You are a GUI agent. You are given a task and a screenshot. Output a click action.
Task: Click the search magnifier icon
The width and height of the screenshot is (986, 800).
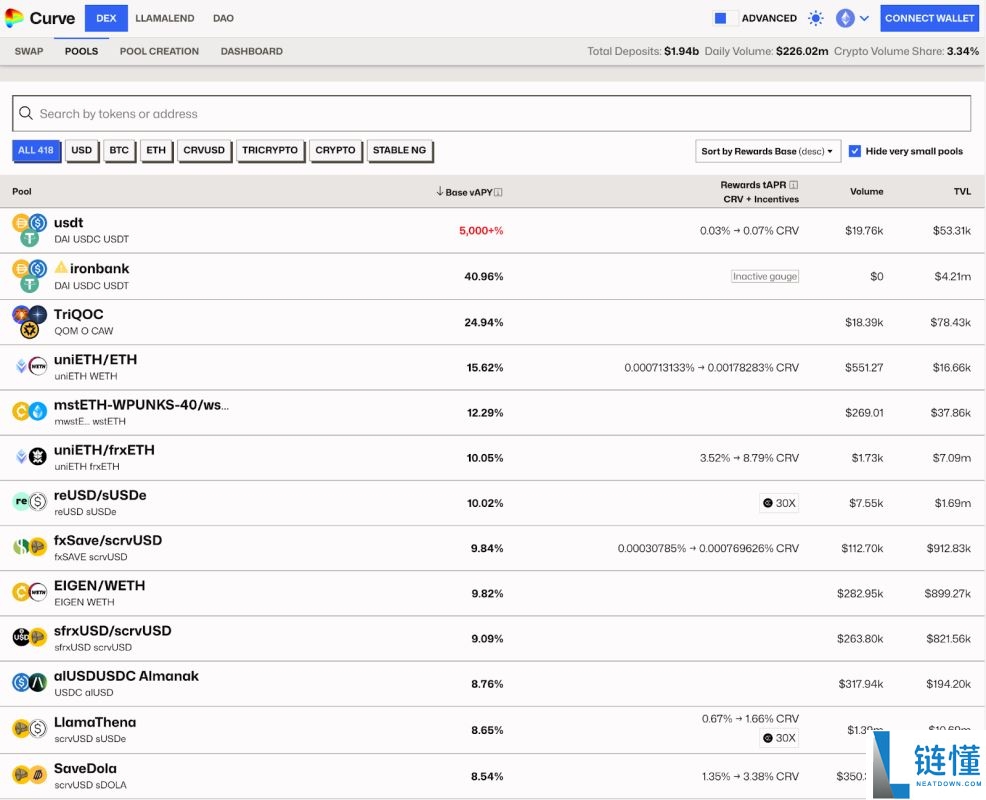tap(26, 113)
